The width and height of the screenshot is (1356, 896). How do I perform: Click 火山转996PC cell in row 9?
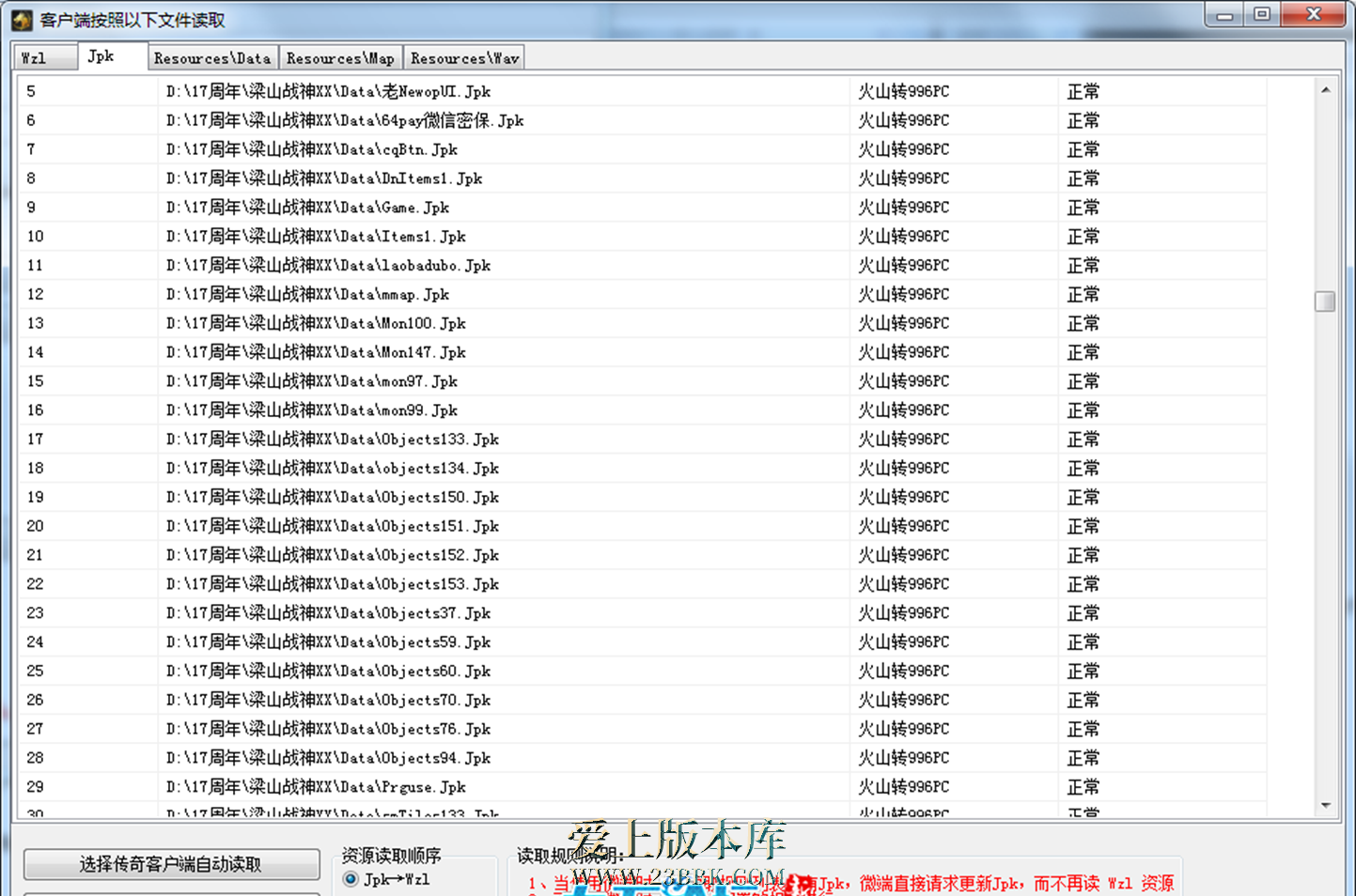pos(955,208)
